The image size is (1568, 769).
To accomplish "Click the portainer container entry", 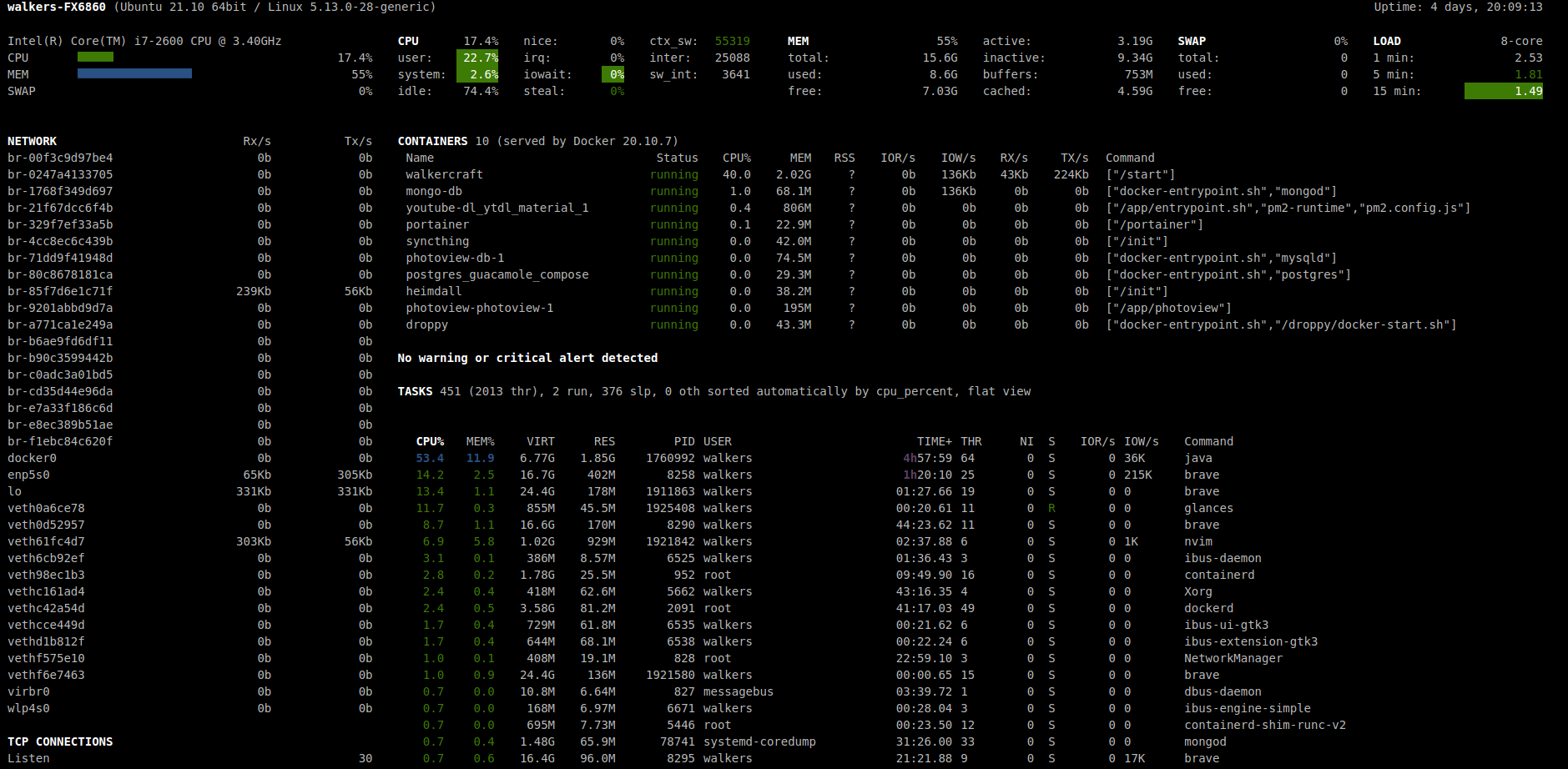I will coord(437,224).
